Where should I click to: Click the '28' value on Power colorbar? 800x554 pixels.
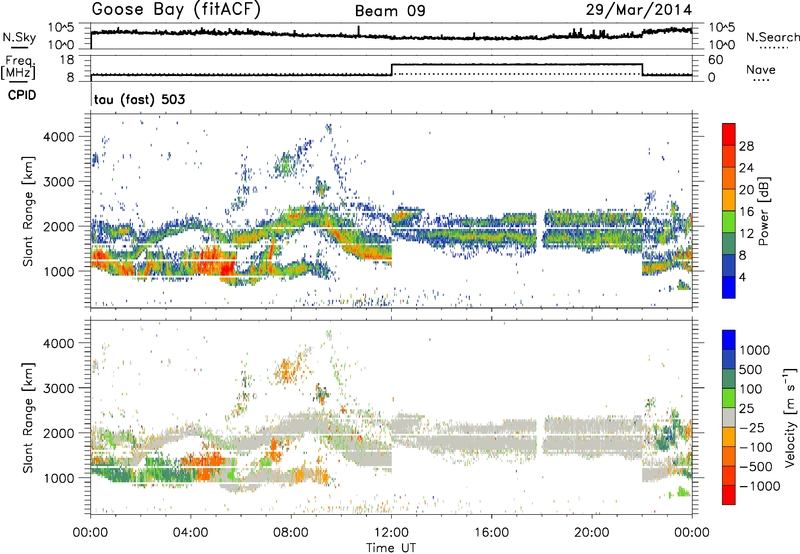746,146
